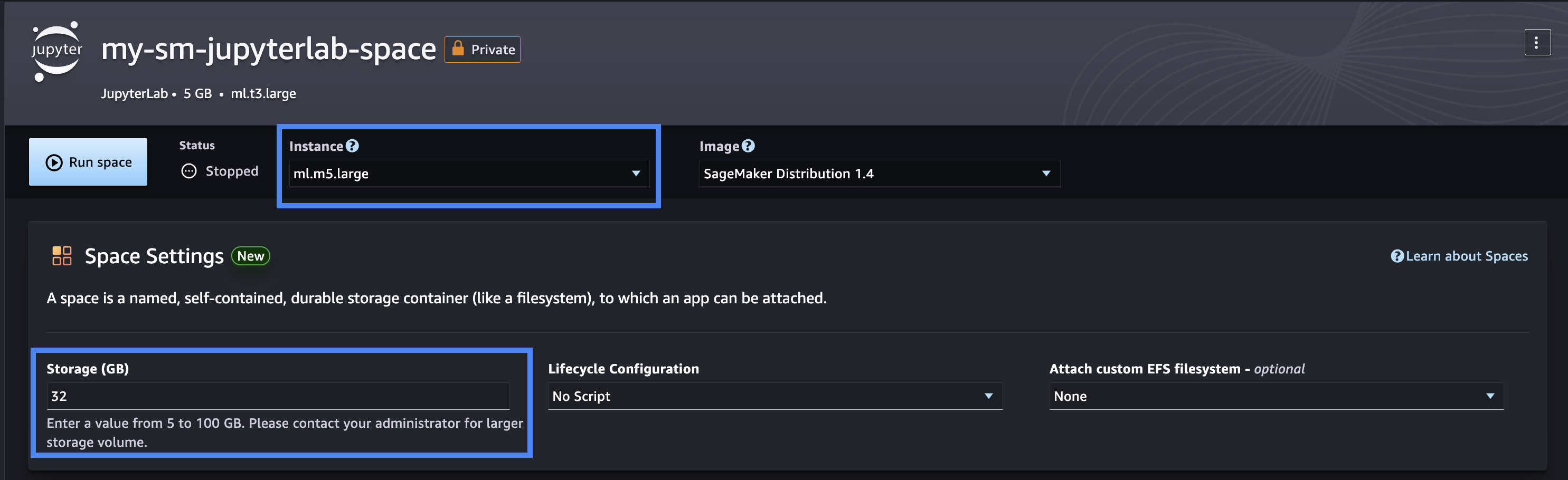Select the ml.t3.large label in the header

pyautogui.click(x=264, y=94)
